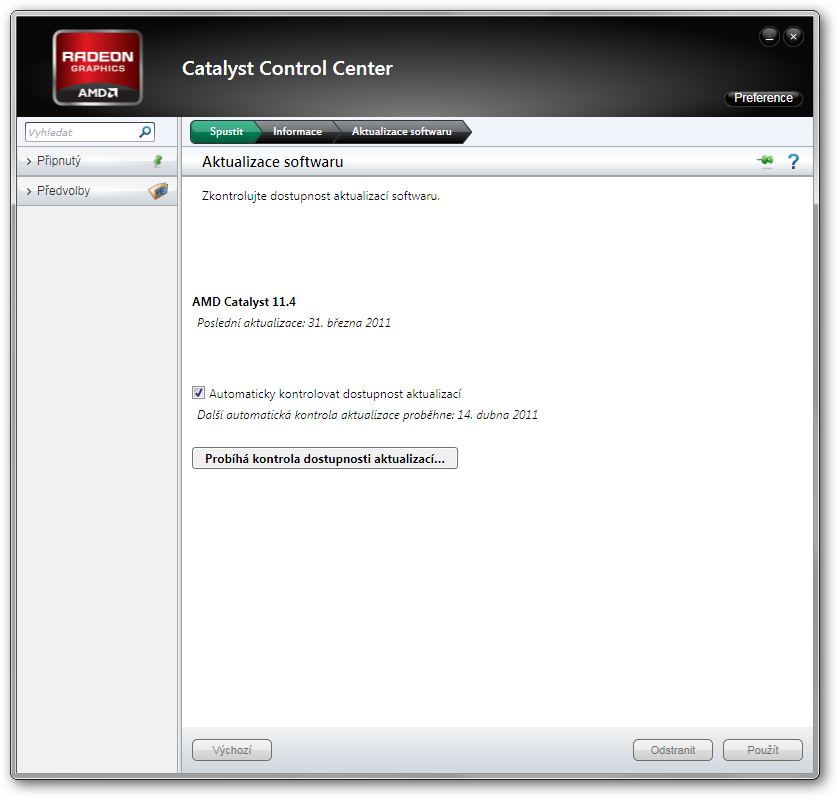Click Zkontrolujte dostupnost aktualizací softwaru text

(321, 196)
